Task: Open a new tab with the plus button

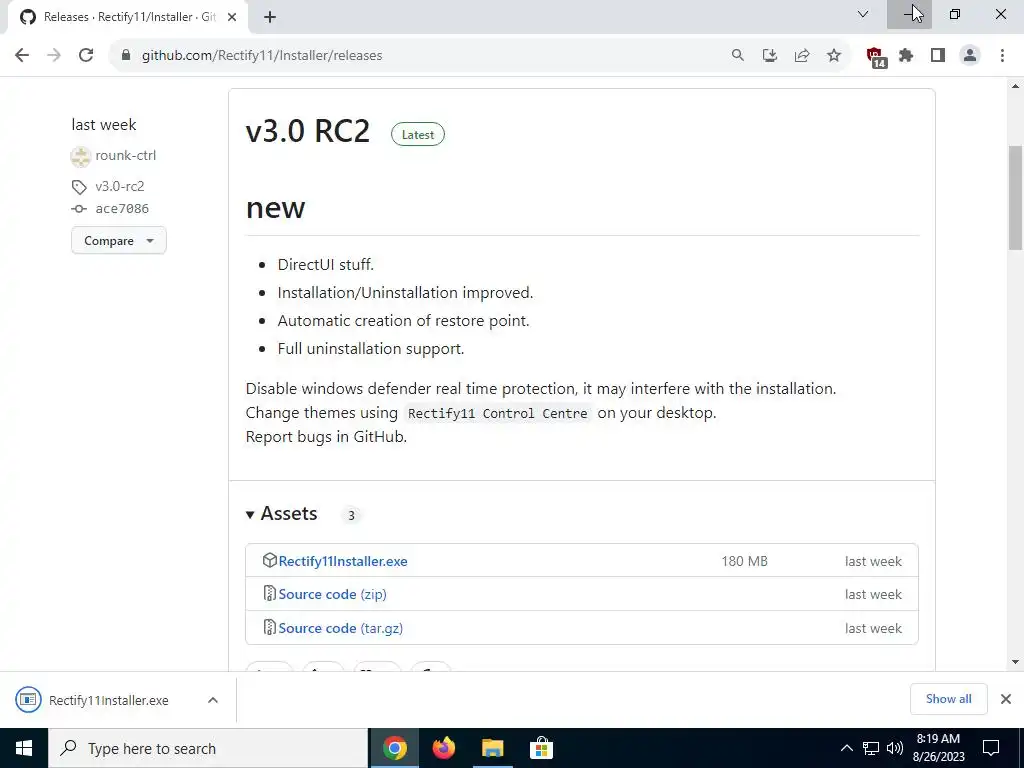Action: coord(270,17)
